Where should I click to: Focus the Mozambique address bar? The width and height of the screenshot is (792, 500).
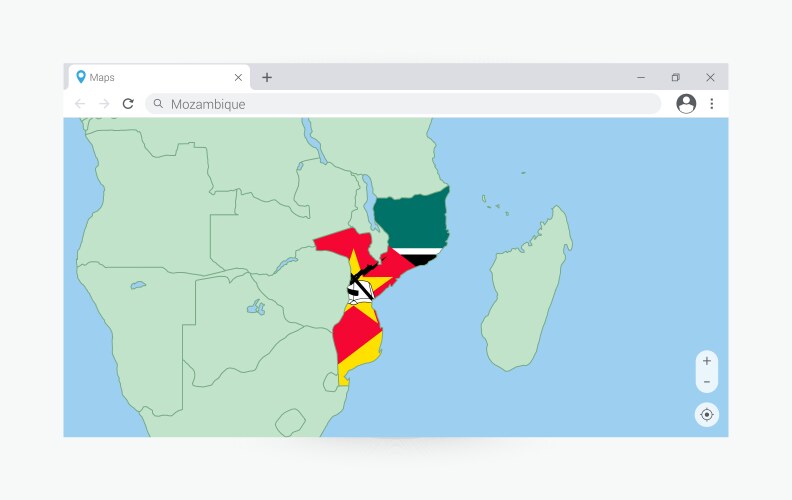[x=403, y=104]
